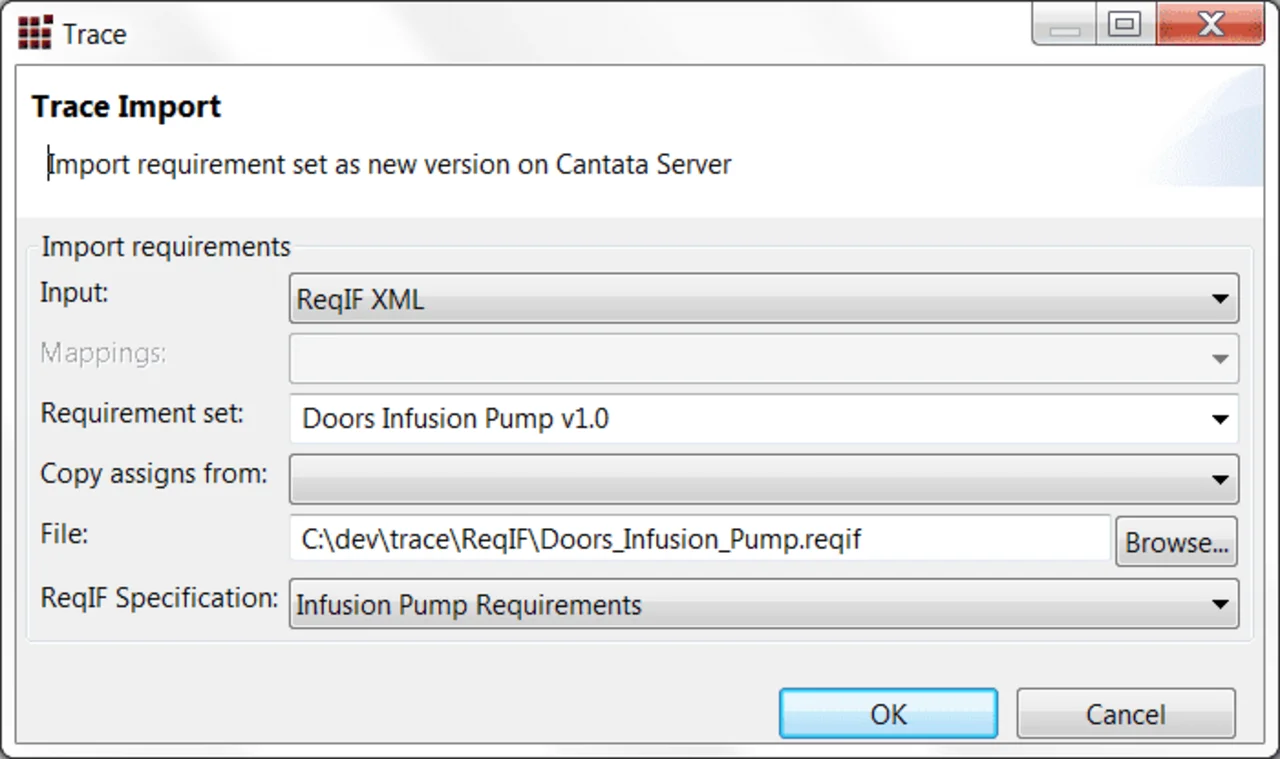This screenshot has height=759, width=1280.
Task: Click the Cancel button
Action: click(x=1126, y=714)
